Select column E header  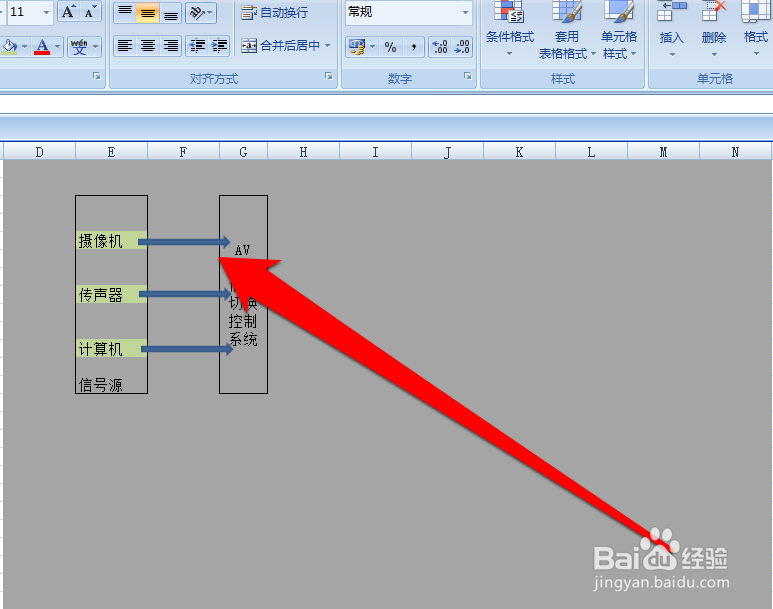111,152
